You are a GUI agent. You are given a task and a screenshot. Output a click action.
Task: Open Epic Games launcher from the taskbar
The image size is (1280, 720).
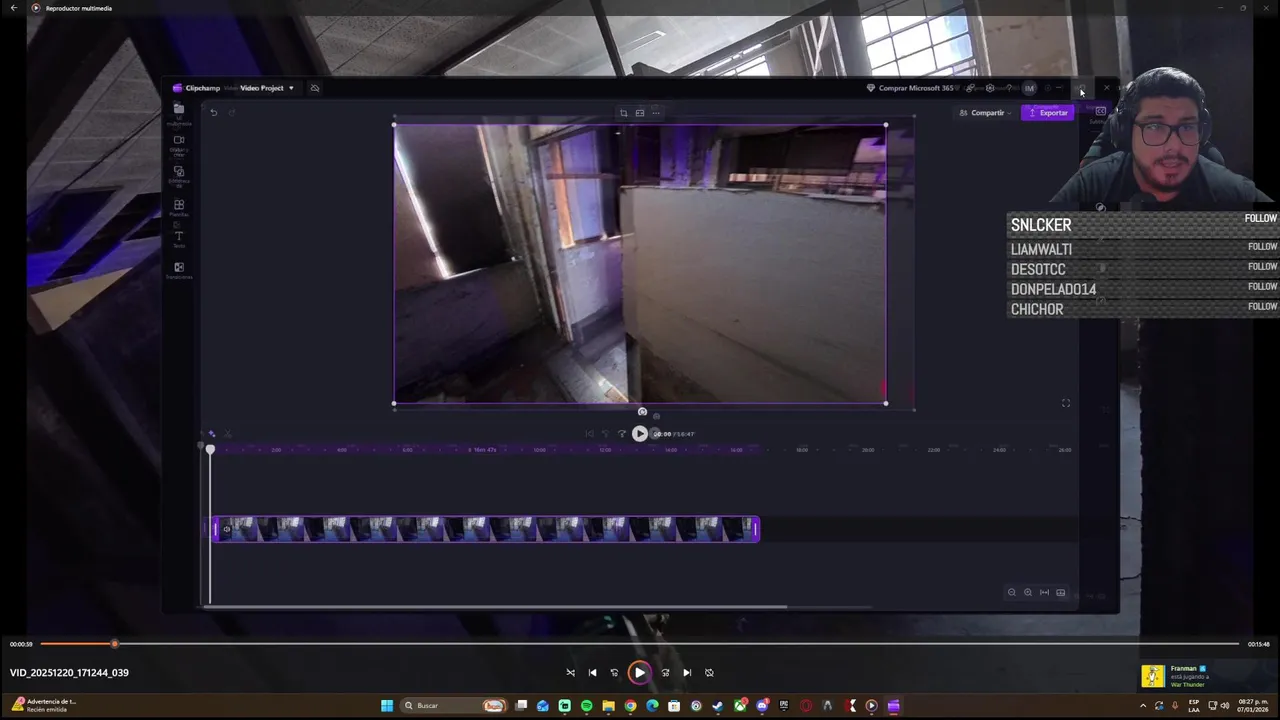pos(784,706)
